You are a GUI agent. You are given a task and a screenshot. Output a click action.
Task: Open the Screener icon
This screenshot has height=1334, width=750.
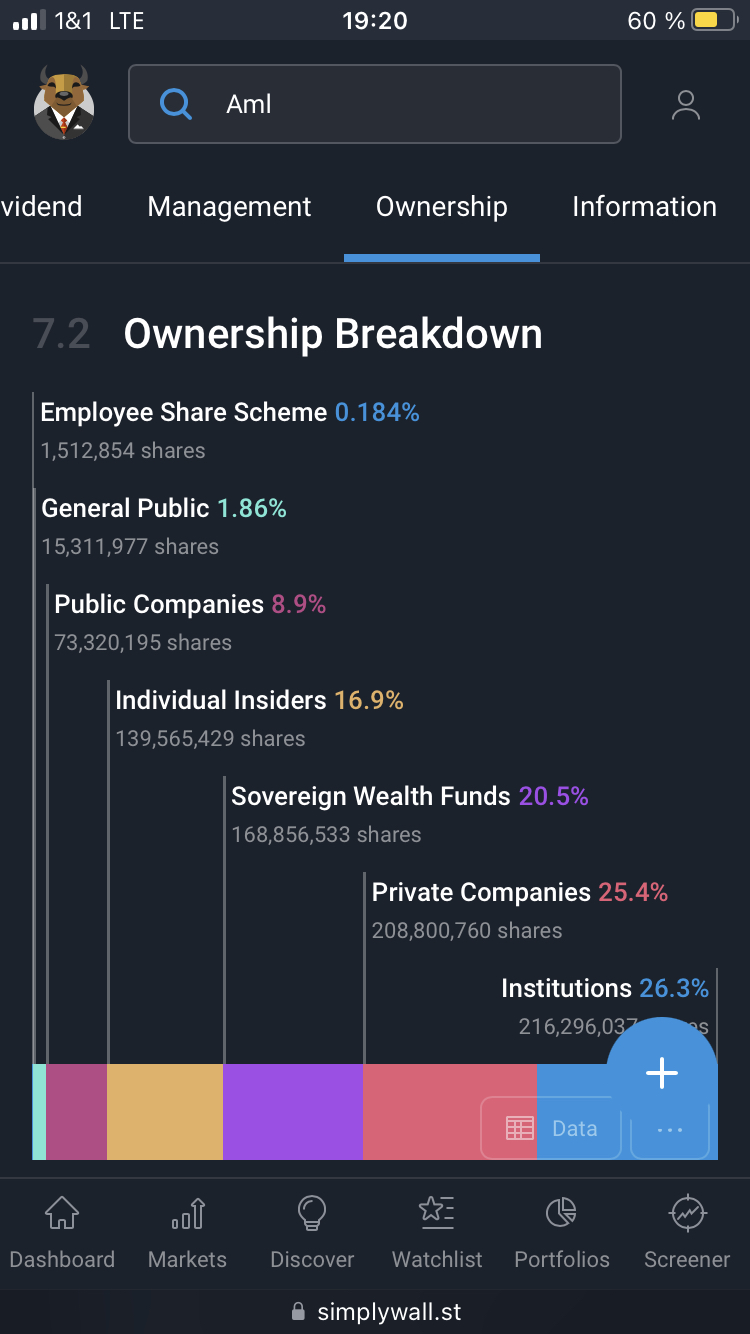tap(687, 1214)
